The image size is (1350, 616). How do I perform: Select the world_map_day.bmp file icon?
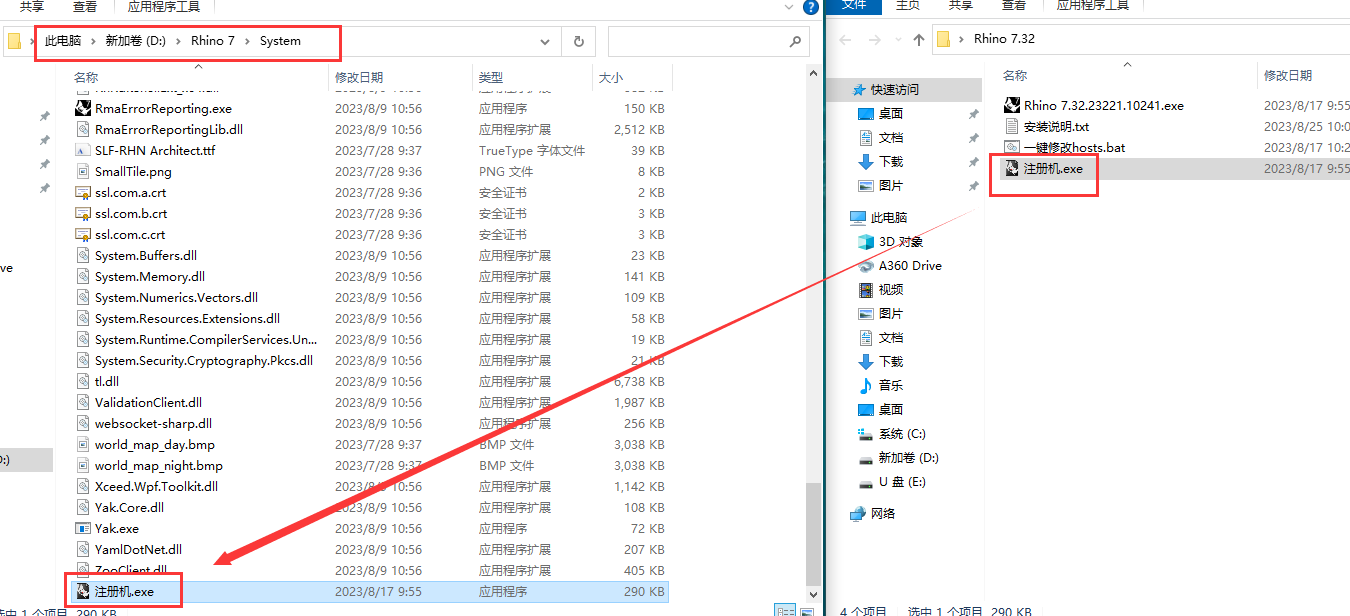[83, 444]
